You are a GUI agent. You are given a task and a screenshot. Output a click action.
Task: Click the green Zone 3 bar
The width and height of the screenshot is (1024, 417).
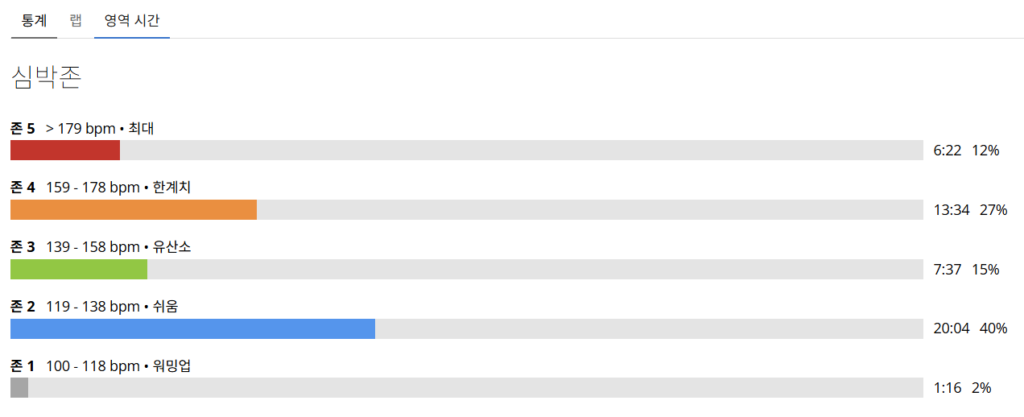(x=79, y=269)
